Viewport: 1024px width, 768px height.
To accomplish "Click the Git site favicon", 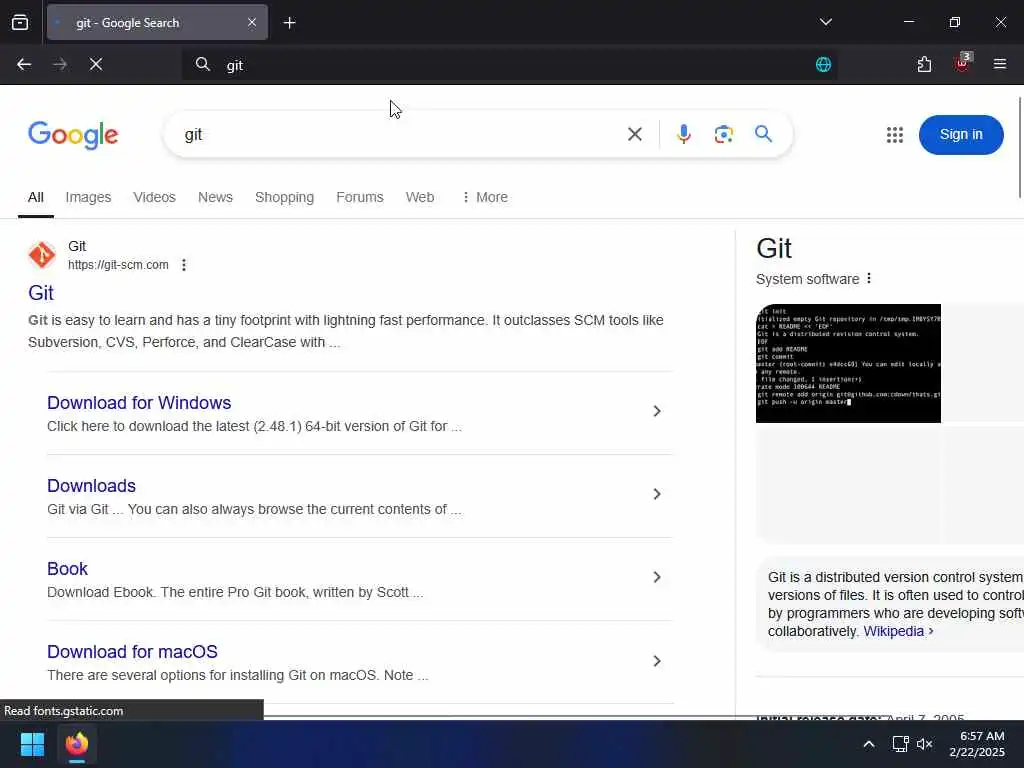I will click(42, 255).
